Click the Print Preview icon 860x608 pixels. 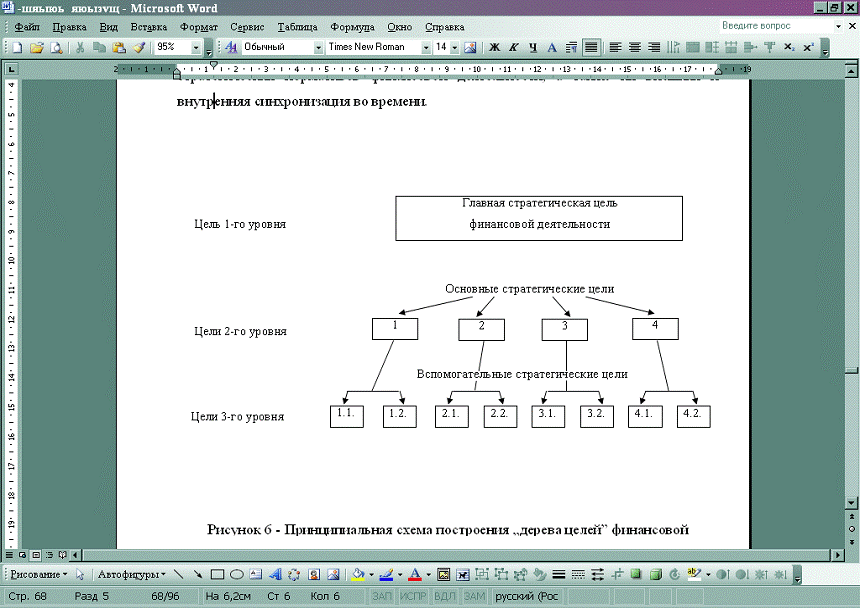[x=56, y=47]
